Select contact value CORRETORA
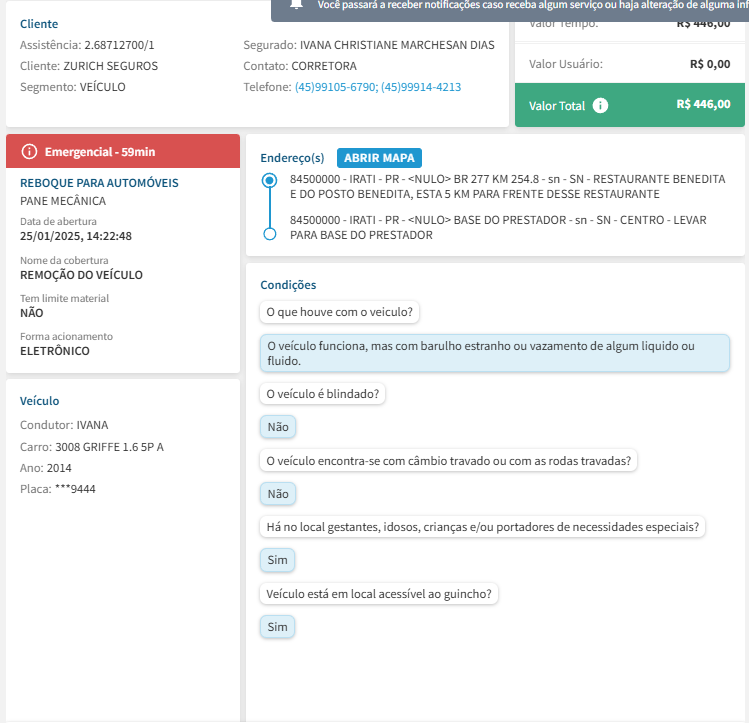Image resolution: width=749 pixels, height=723 pixels. point(324,66)
